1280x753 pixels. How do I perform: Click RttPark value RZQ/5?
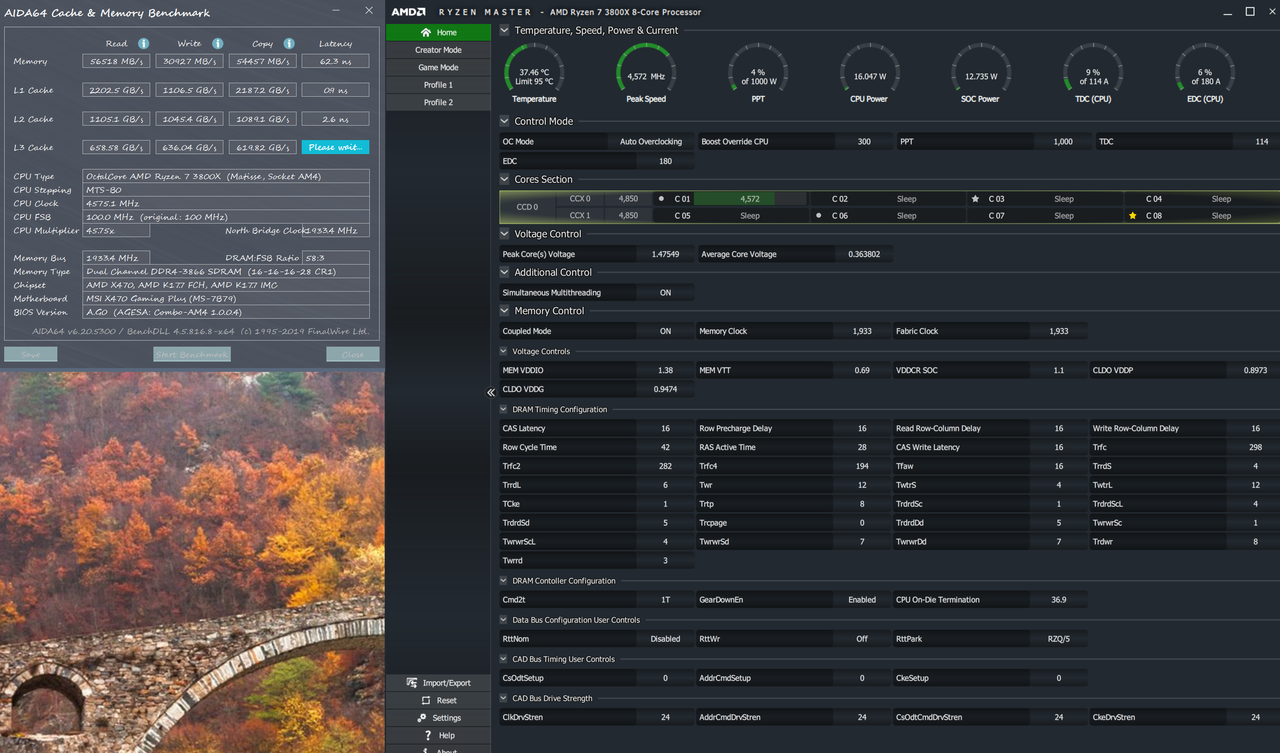pos(1058,639)
